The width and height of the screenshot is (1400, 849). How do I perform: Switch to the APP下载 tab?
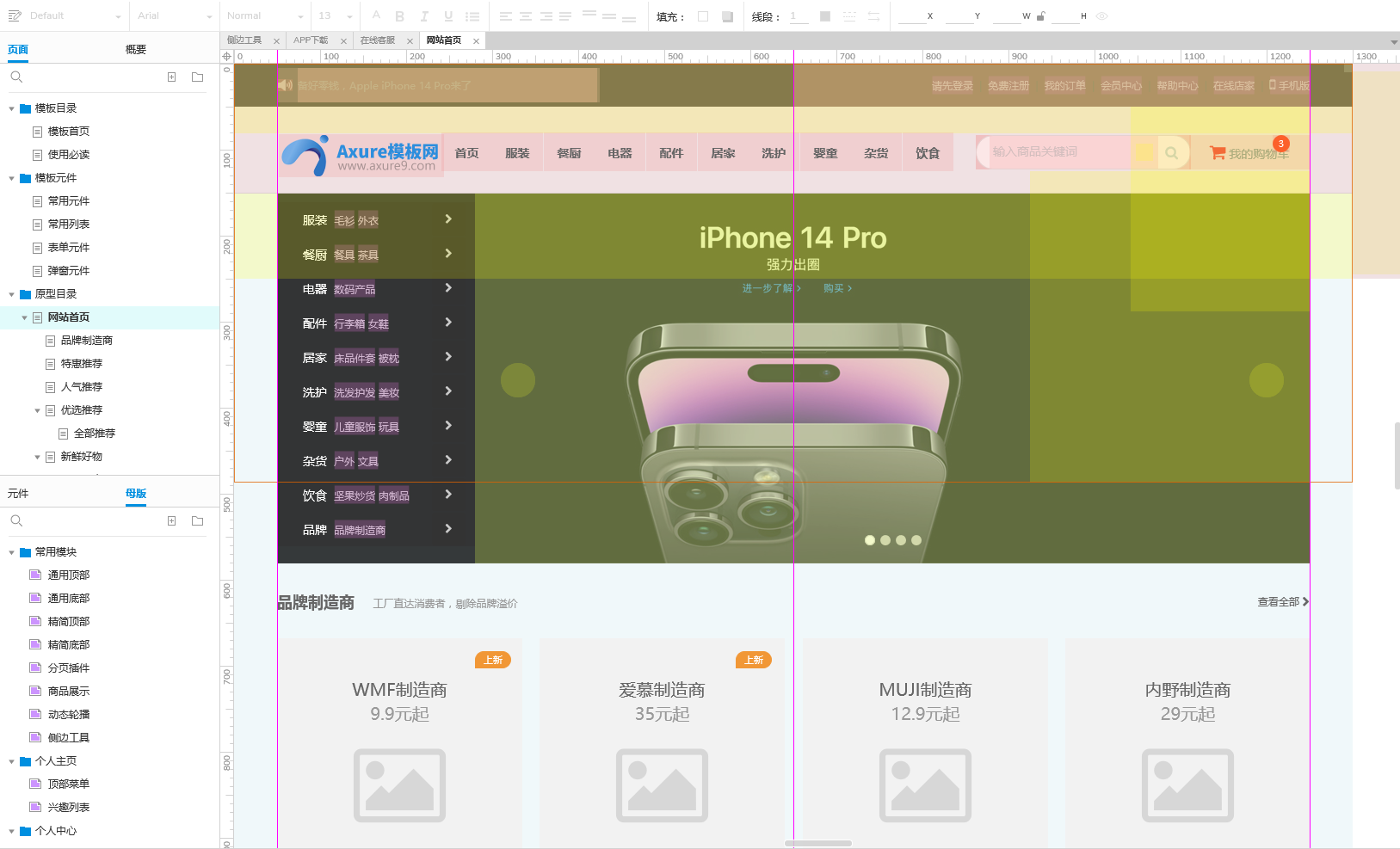[311, 40]
